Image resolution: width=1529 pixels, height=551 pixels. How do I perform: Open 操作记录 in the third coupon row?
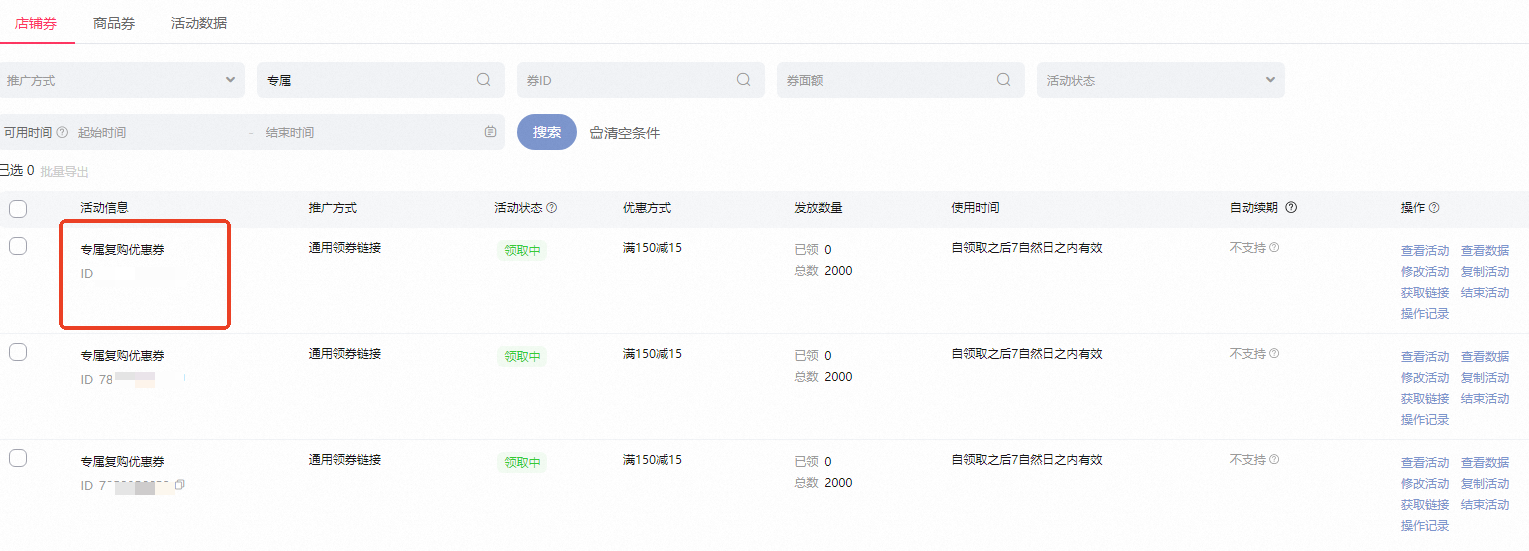coord(1425,526)
